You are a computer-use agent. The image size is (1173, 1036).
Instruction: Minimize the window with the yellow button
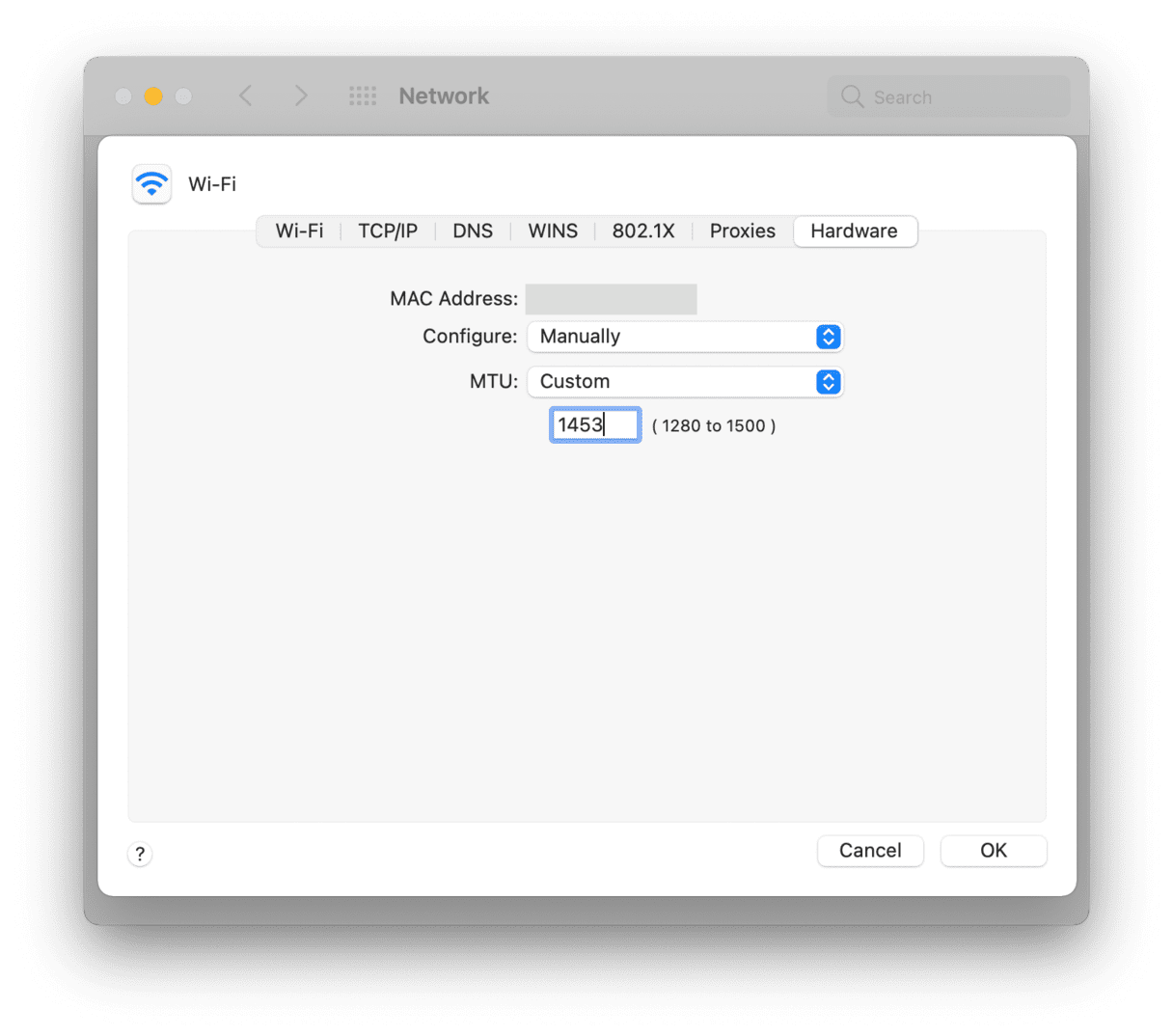pyautogui.click(x=153, y=96)
